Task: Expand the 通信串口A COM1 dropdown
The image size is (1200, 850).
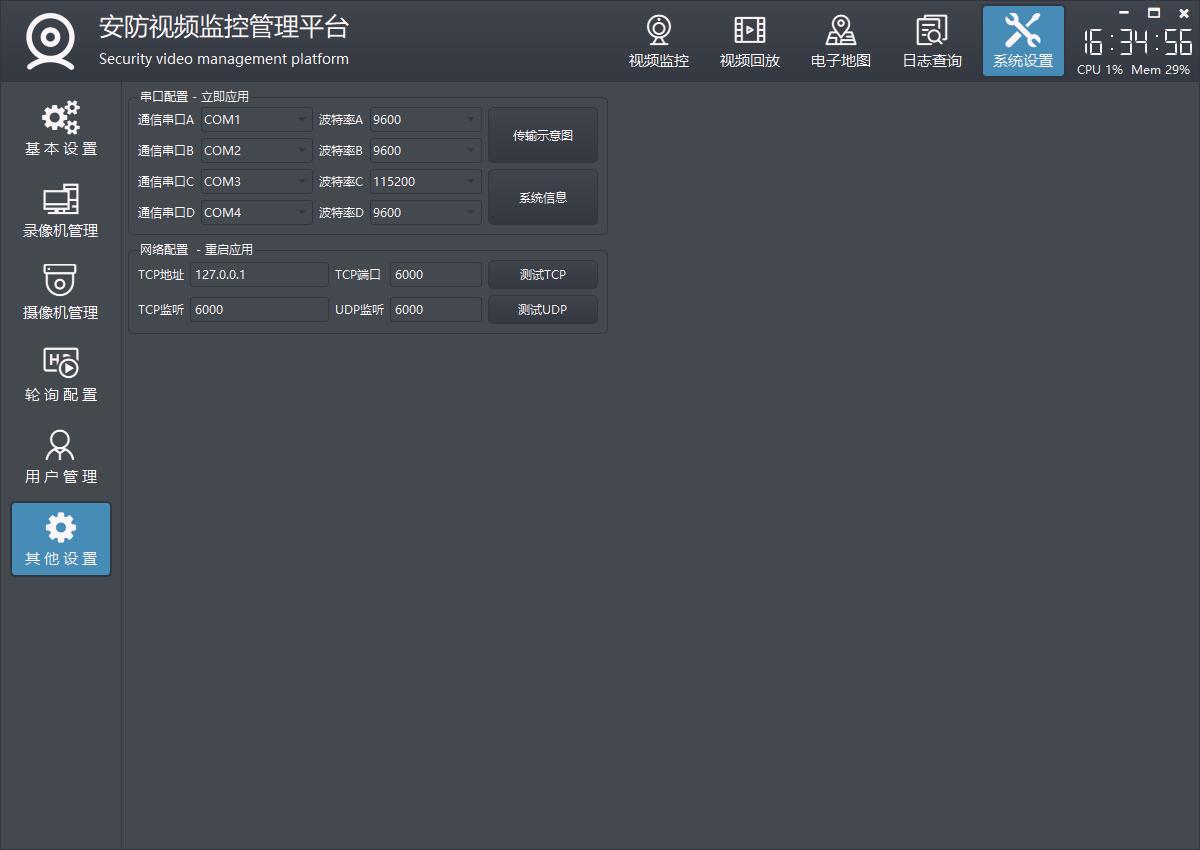Action: coord(256,120)
